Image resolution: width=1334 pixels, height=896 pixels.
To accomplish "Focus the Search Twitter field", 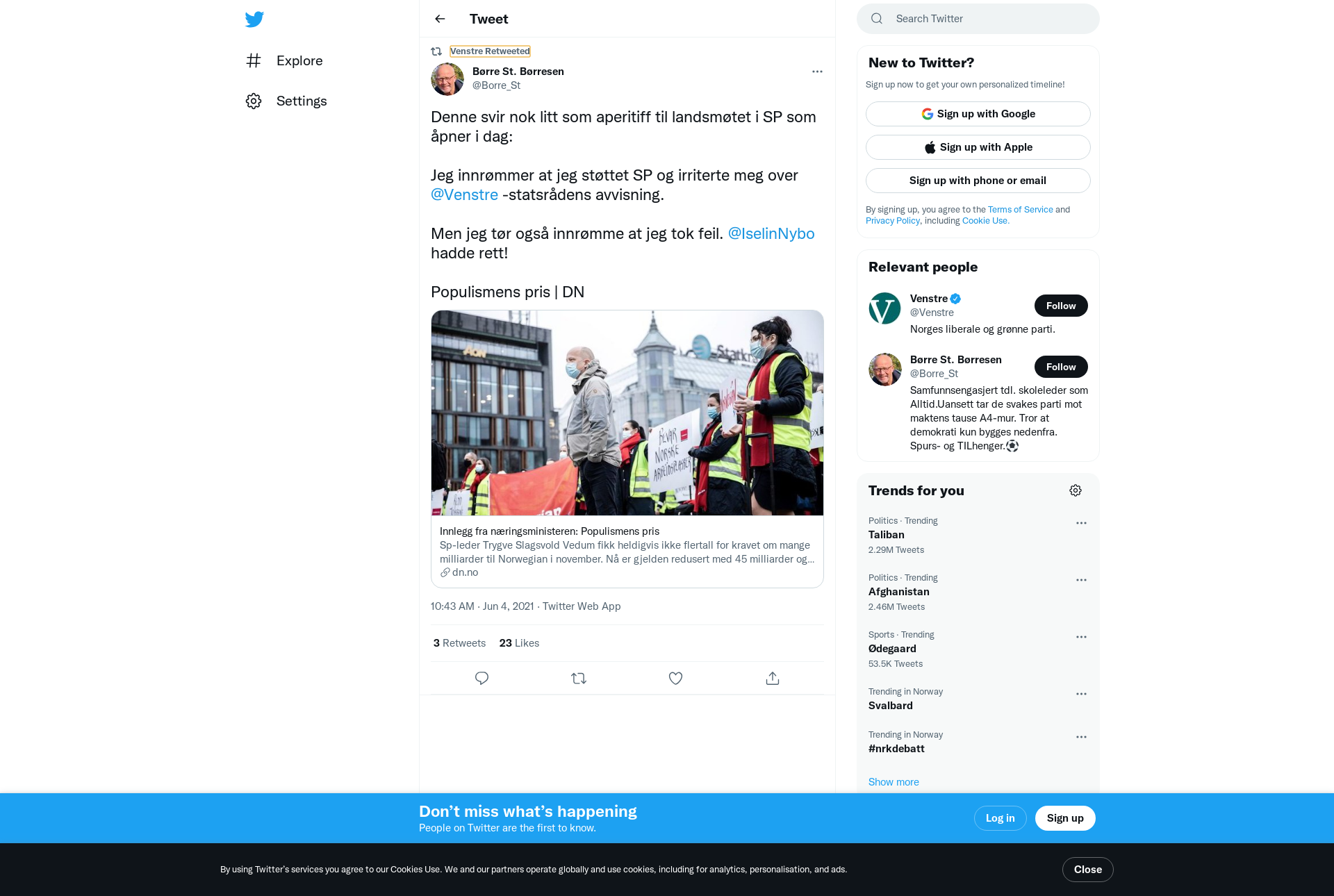I will pyautogui.click(x=978, y=19).
